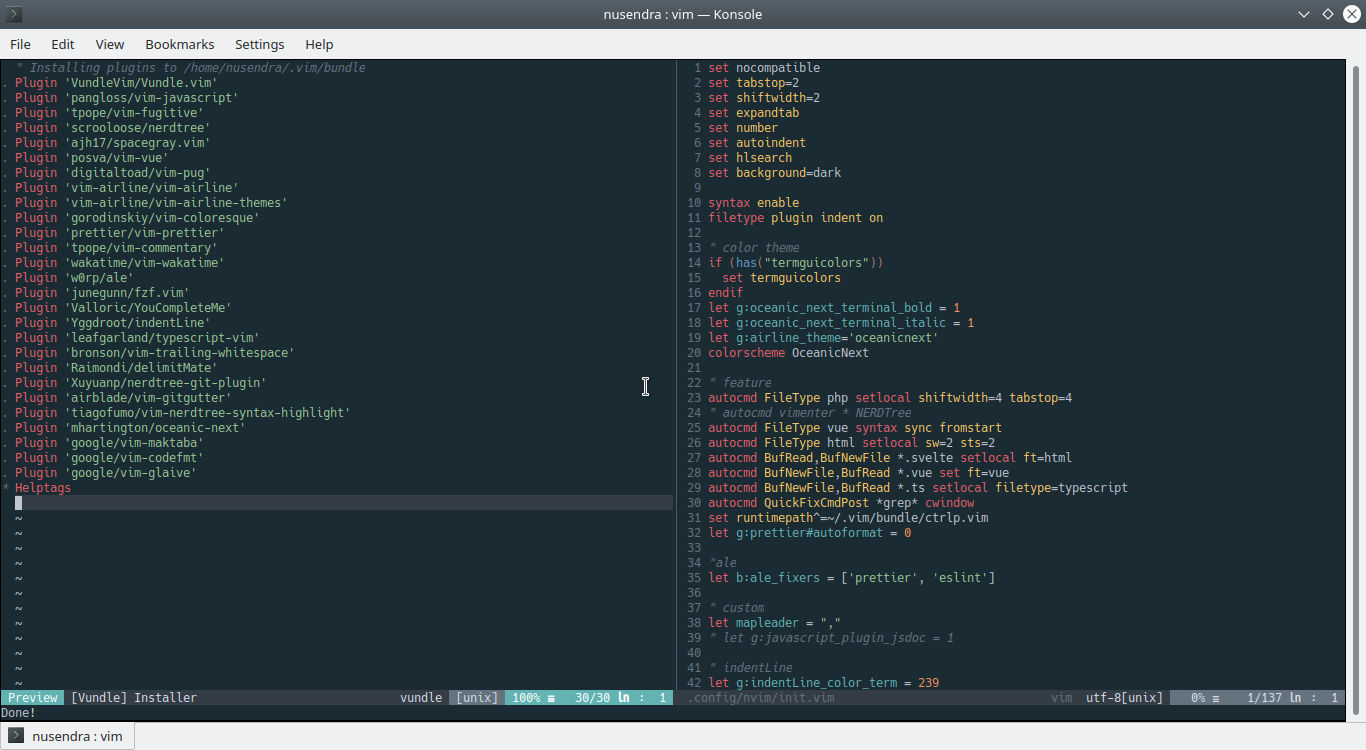The height and width of the screenshot is (750, 1366).
Task: Click the Plugin 'ajh17/spacegray.vim' line
Action: click(113, 143)
